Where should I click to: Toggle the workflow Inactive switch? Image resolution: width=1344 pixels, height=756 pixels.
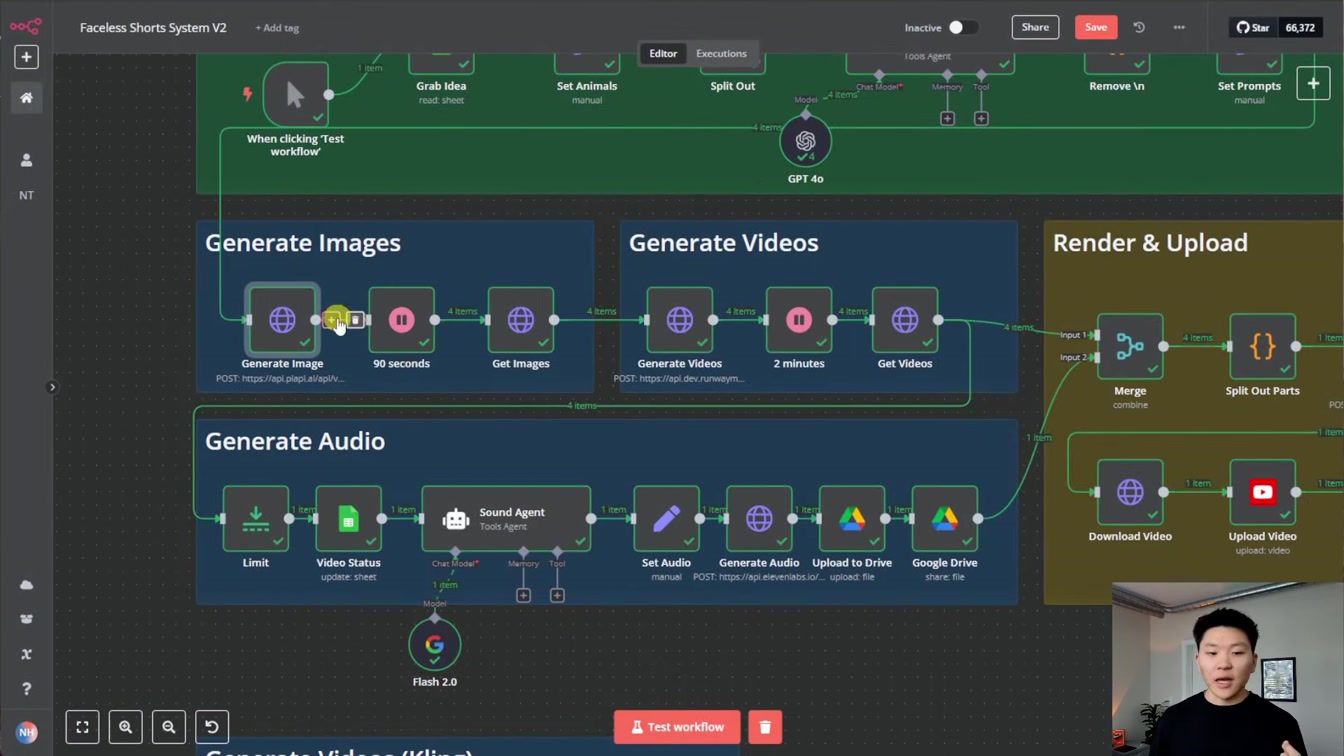click(x=962, y=28)
